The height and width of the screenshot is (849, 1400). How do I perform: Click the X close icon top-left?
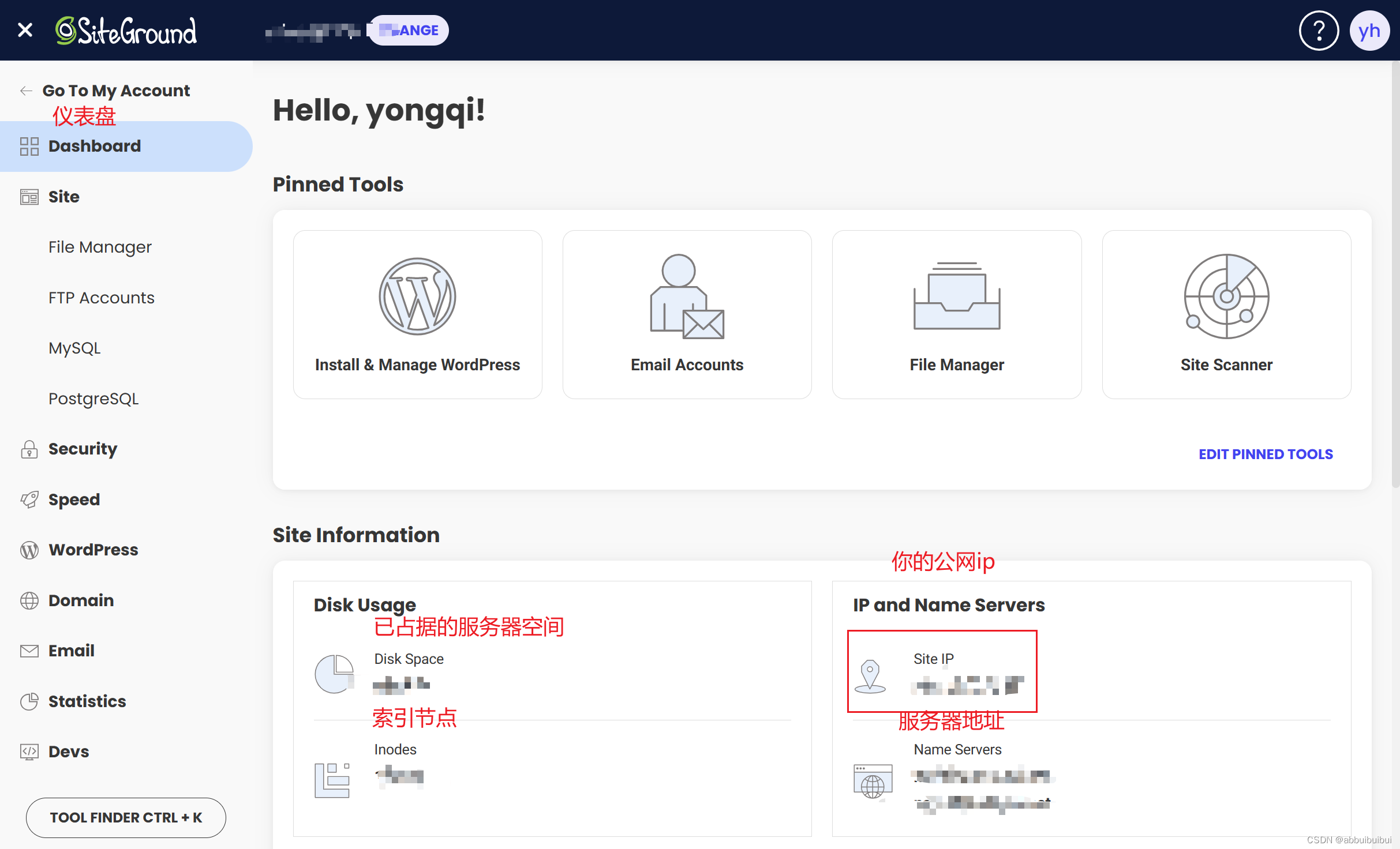click(x=25, y=30)
